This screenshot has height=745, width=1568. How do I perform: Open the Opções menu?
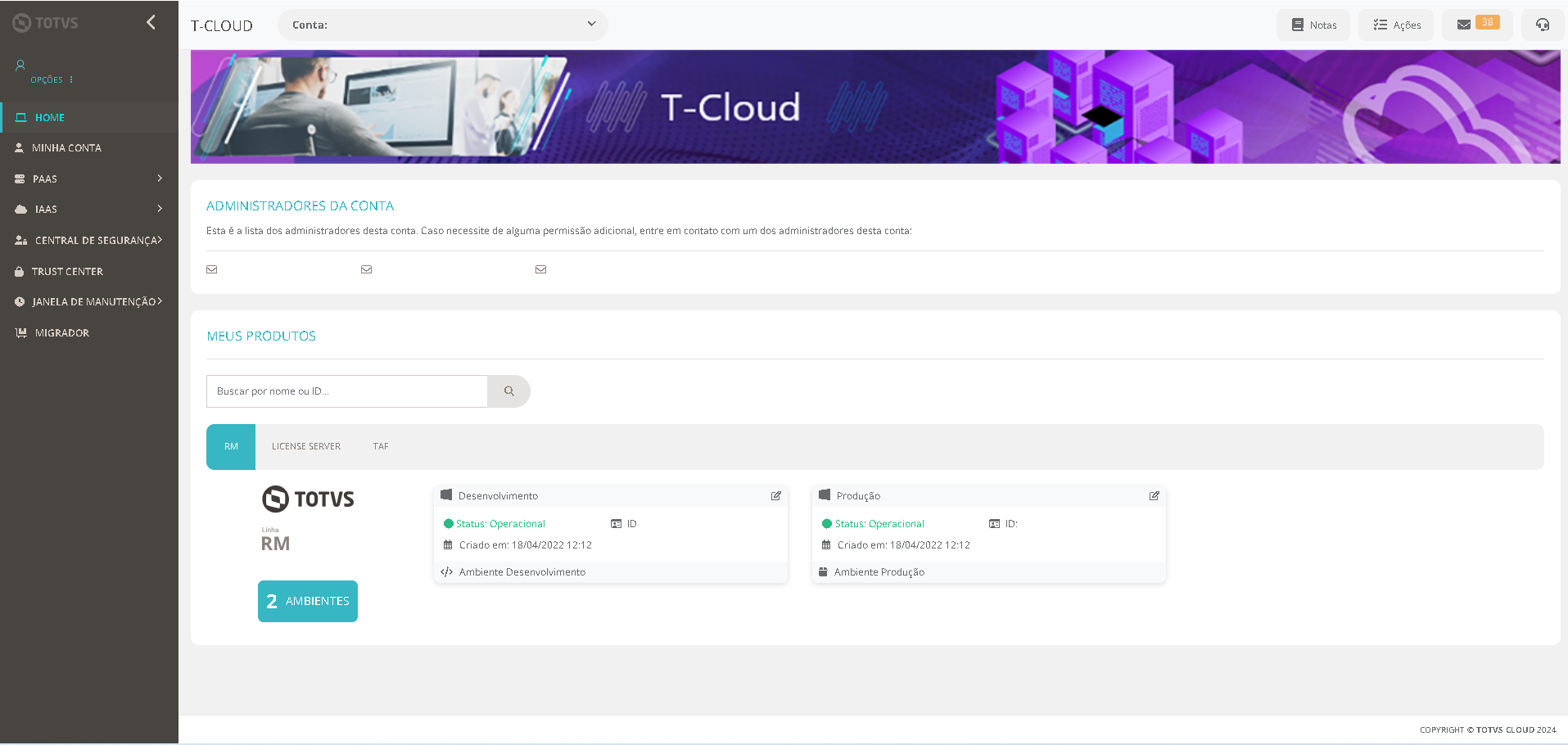click(x=52, y=79)
